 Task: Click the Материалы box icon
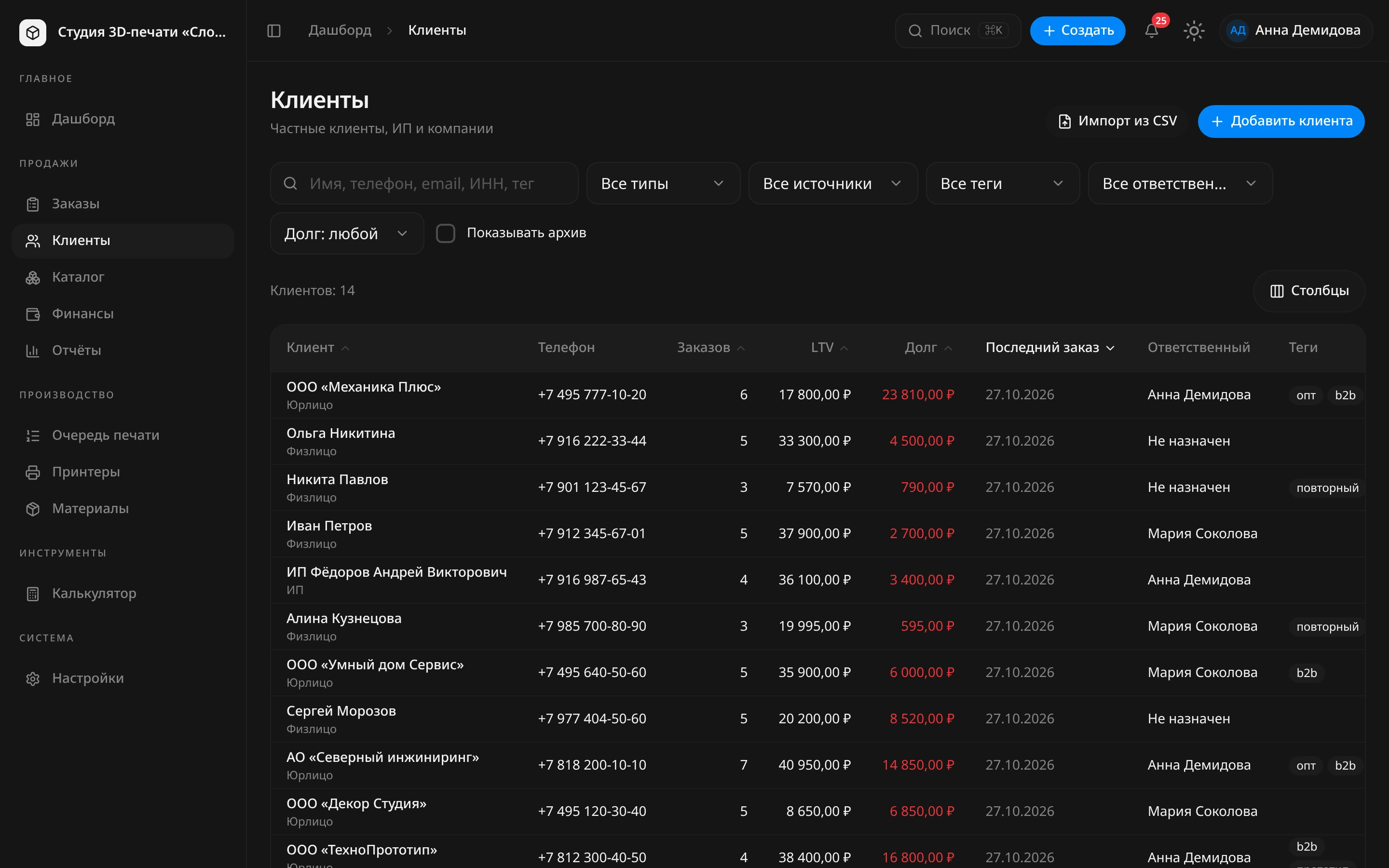[x=33, y=509]
